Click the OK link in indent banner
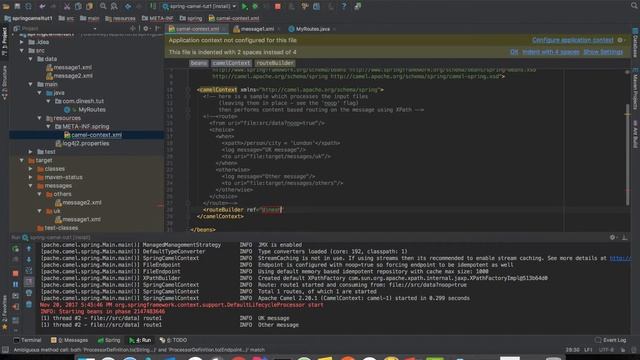This screenshot has height=360, width=640. [x=514, y=52]
